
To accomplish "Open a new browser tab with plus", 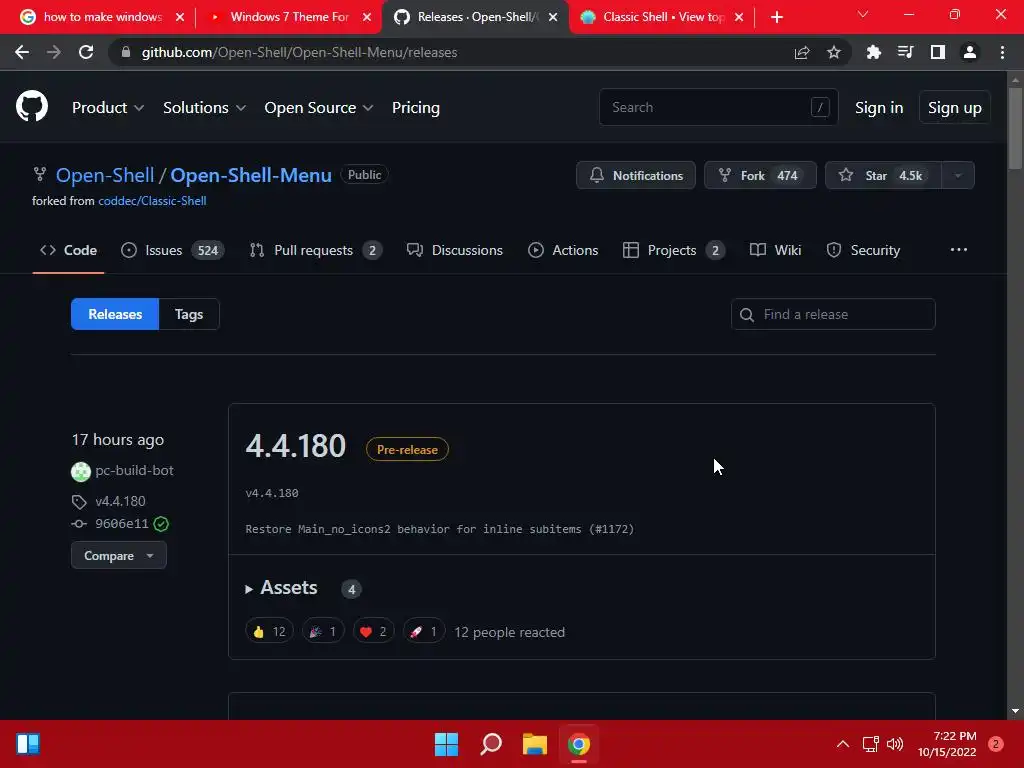I will [776, 17].
